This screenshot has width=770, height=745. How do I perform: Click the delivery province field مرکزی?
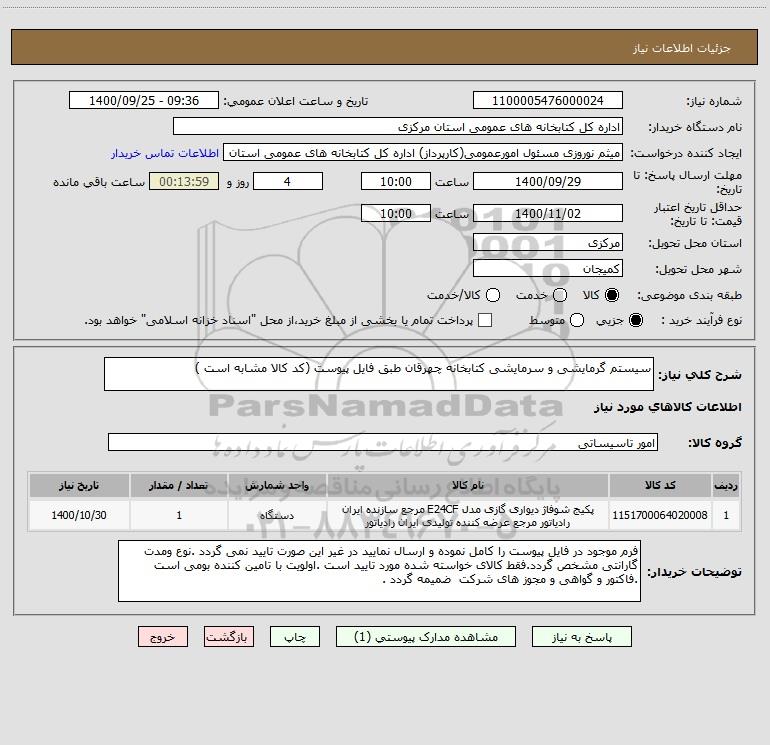point(548,243)
